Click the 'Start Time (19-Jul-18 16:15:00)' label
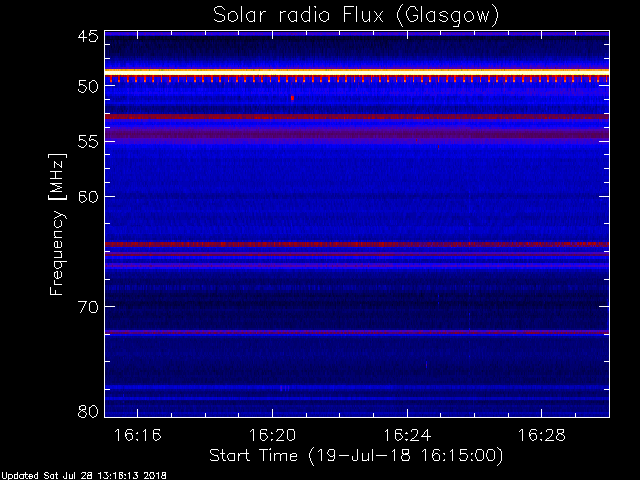This screenshot has height=480, width=640. (x=356, y=455)
